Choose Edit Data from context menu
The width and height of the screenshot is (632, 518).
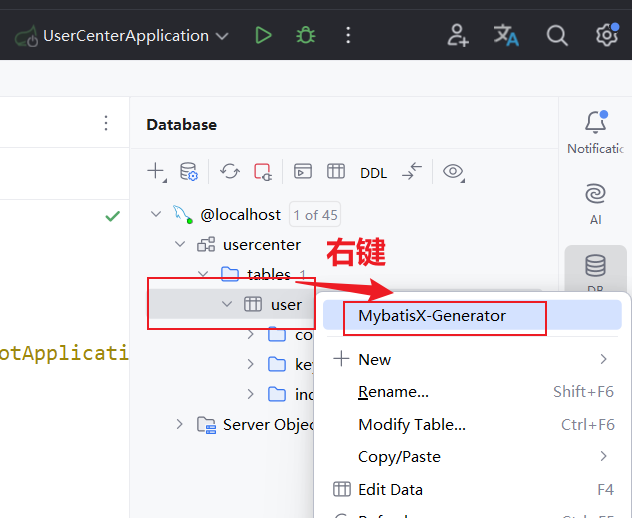coord(472,489)
